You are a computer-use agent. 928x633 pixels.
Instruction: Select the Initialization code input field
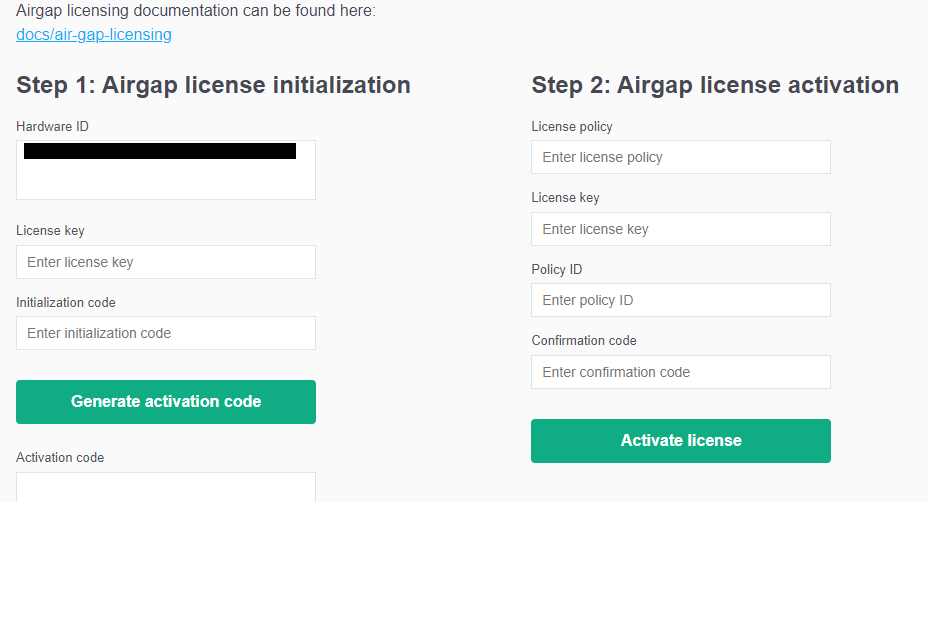(166, 333)
